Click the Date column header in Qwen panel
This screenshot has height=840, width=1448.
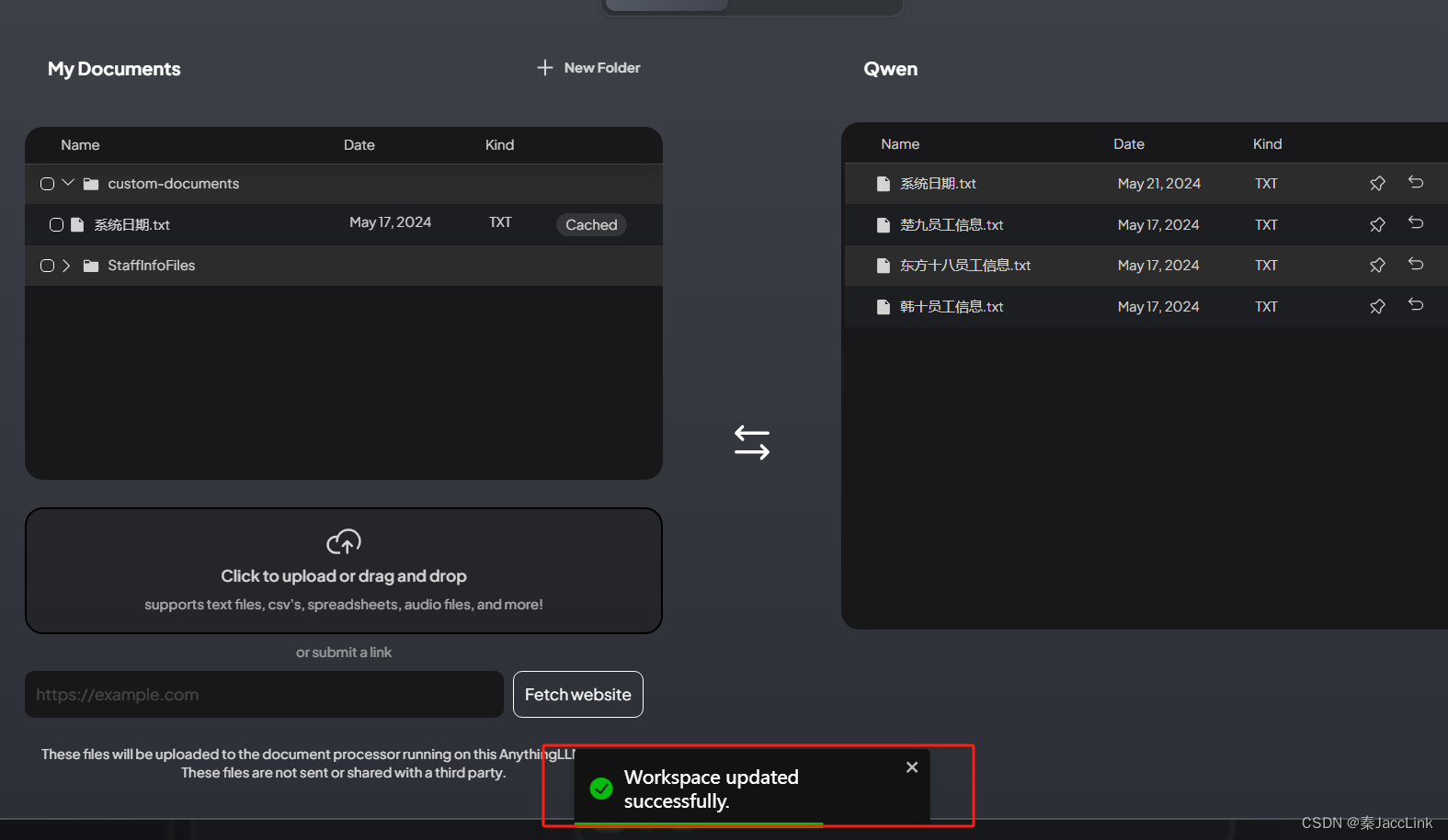[x=1129, y=144]
